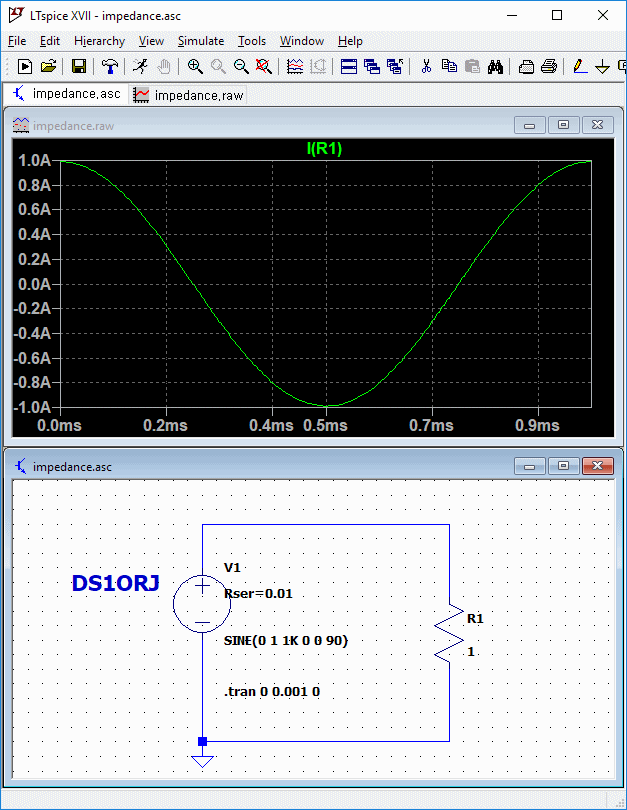Select the Place Ground symbol tool
Viewport: 627px width, 810px height.
tap(602, 66)
